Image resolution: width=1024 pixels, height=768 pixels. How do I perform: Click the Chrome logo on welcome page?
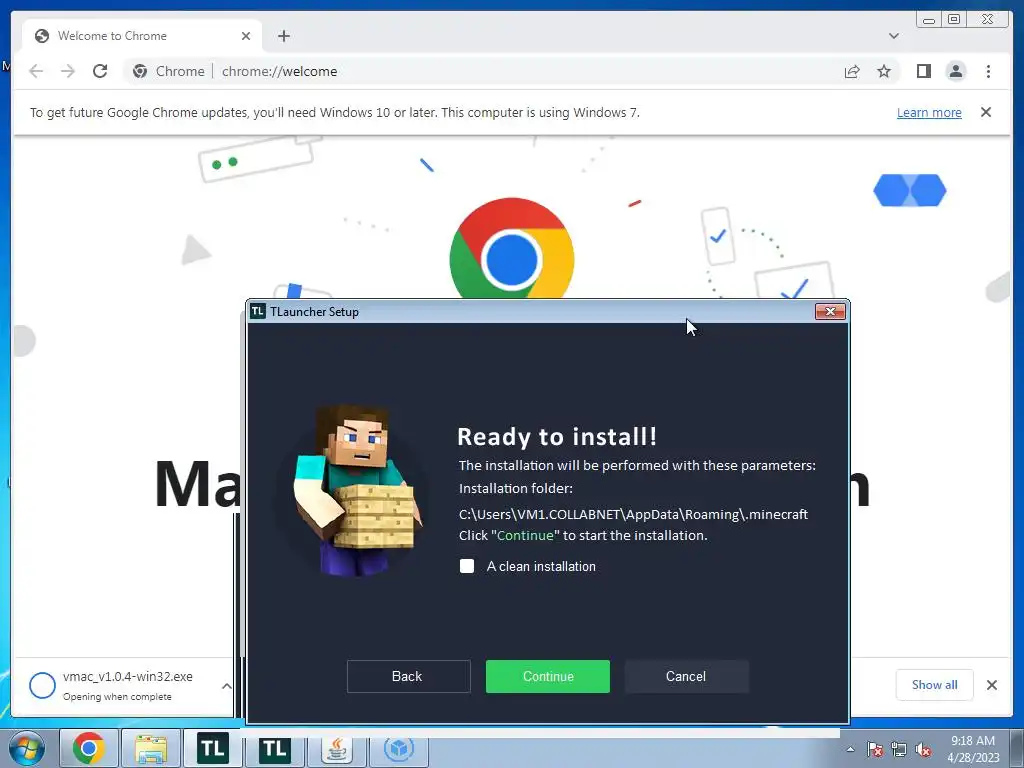point(512,249)
